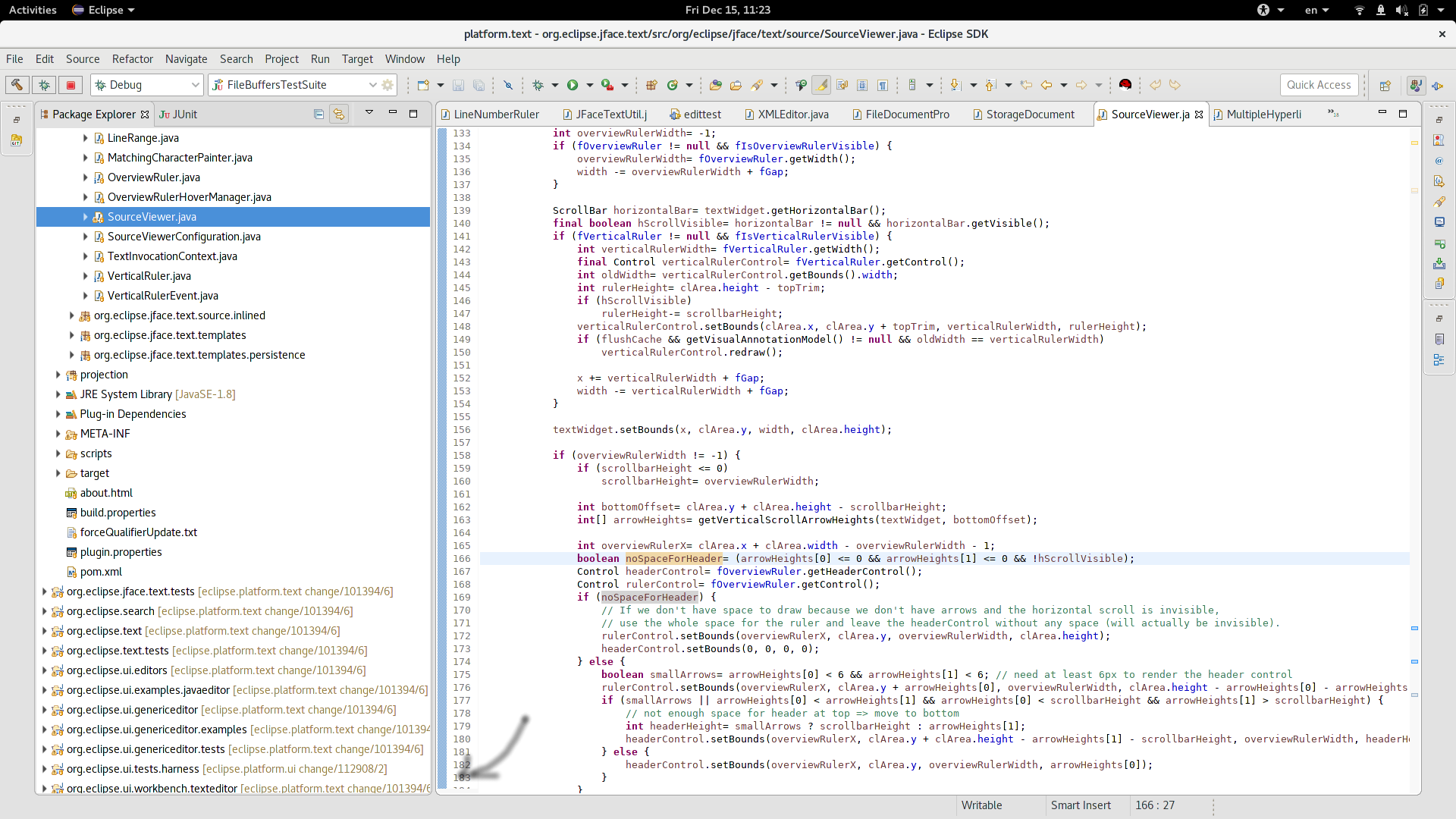
Task: Expand the META-INF folder
Action: [58, 434]
